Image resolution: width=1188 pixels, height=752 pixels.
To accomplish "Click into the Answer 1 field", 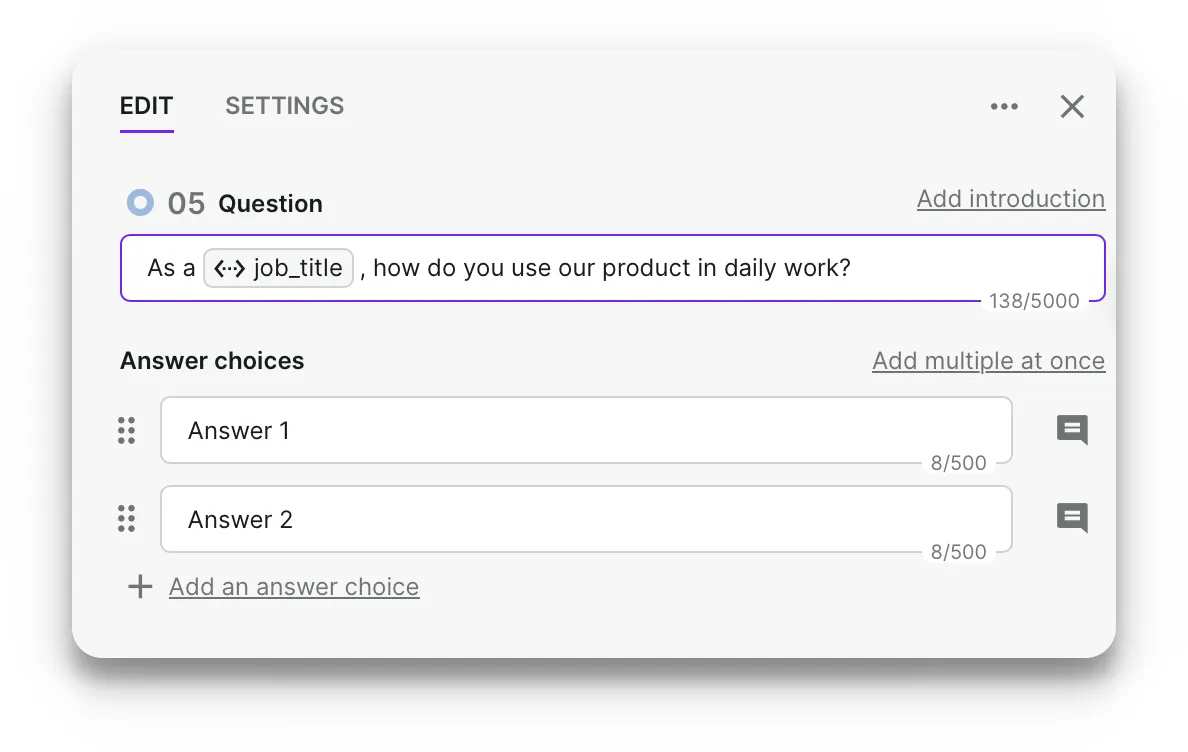I will click(x=586, y=430).
